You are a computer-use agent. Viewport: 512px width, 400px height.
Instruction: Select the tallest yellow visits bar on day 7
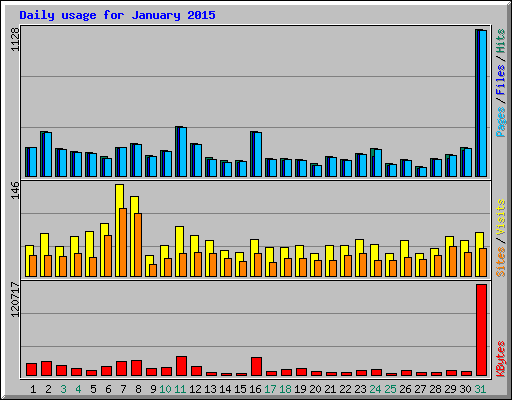120,230
